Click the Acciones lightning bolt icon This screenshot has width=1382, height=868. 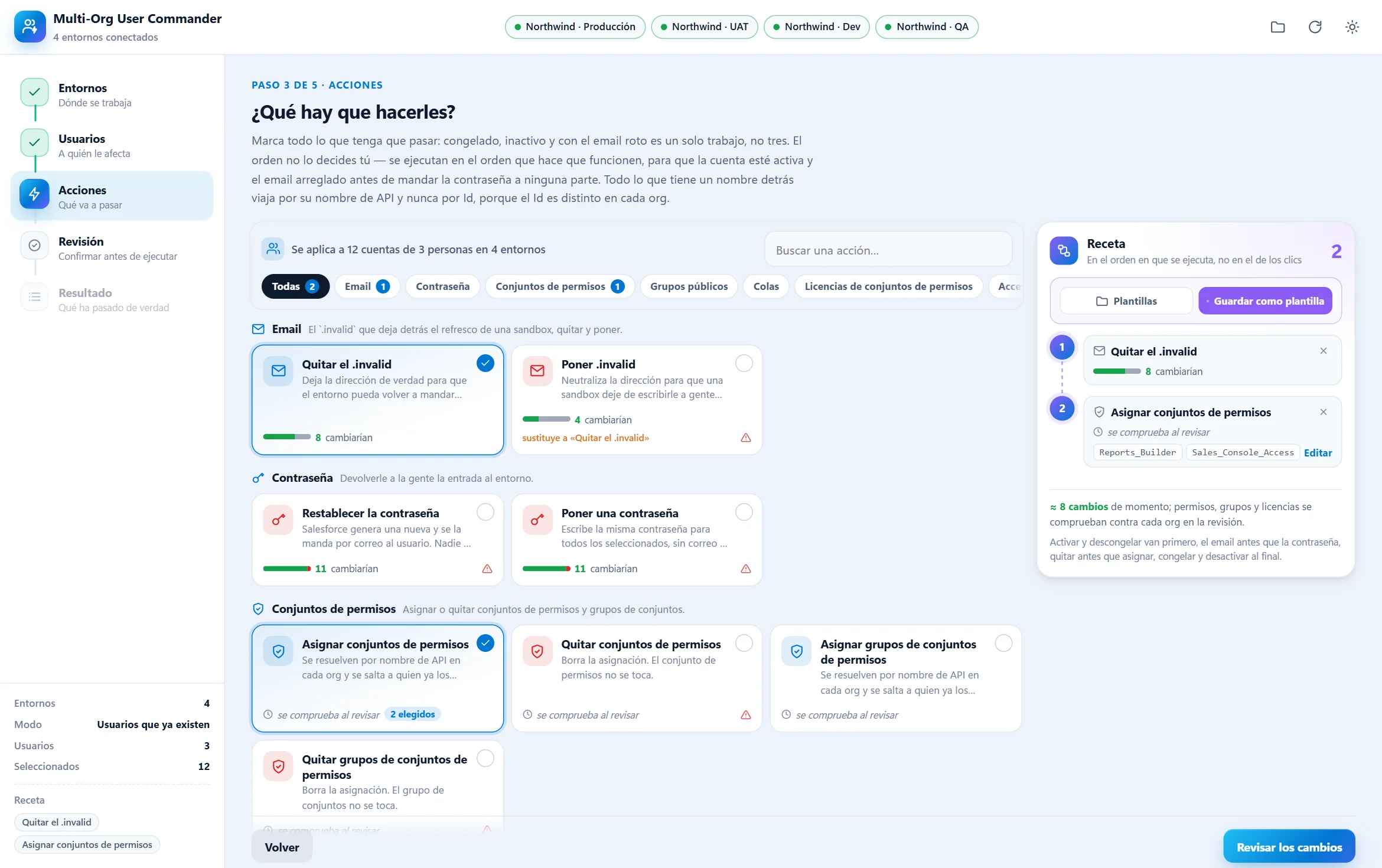pos(34,194)
